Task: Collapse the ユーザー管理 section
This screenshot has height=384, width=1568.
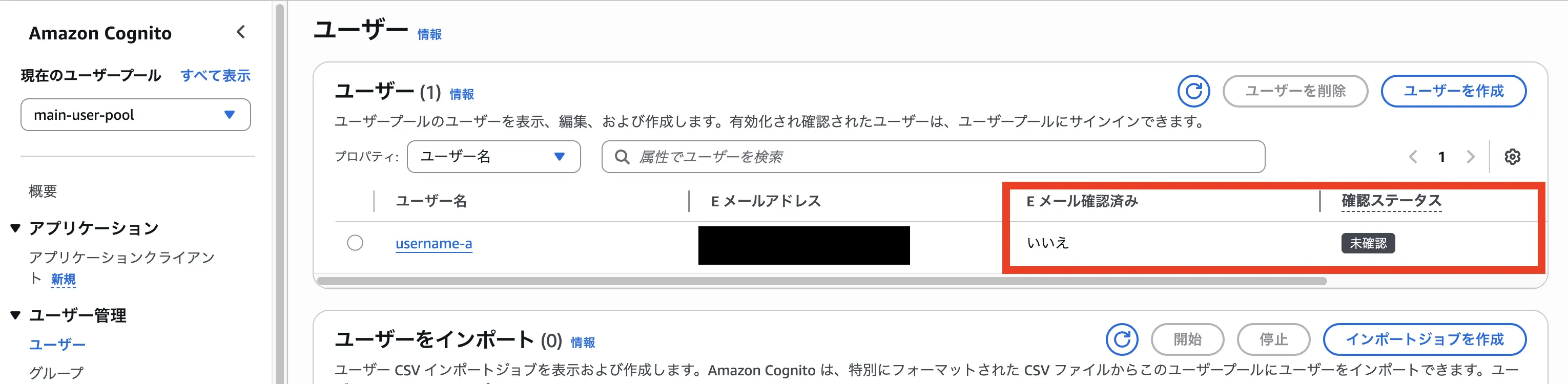Action: point(16,315)
